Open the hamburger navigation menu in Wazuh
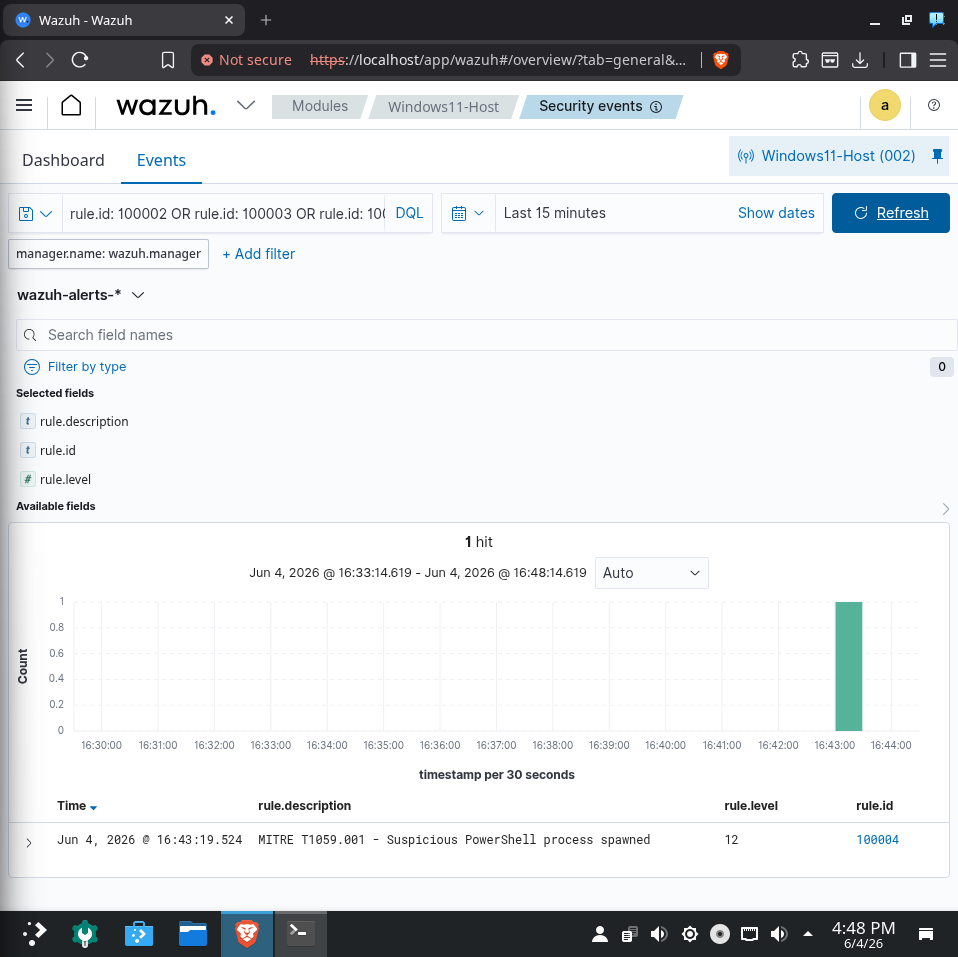Screen dimensions: 958x957 point(24,106)
